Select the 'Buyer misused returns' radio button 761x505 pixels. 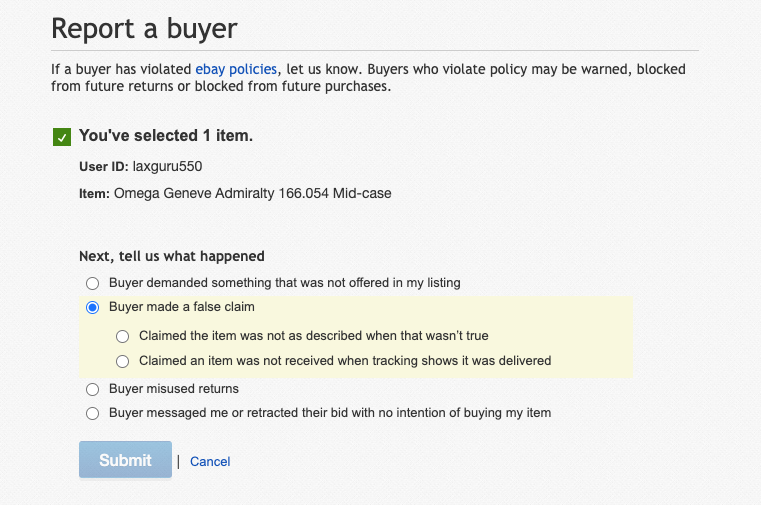[x=93, y=388]
